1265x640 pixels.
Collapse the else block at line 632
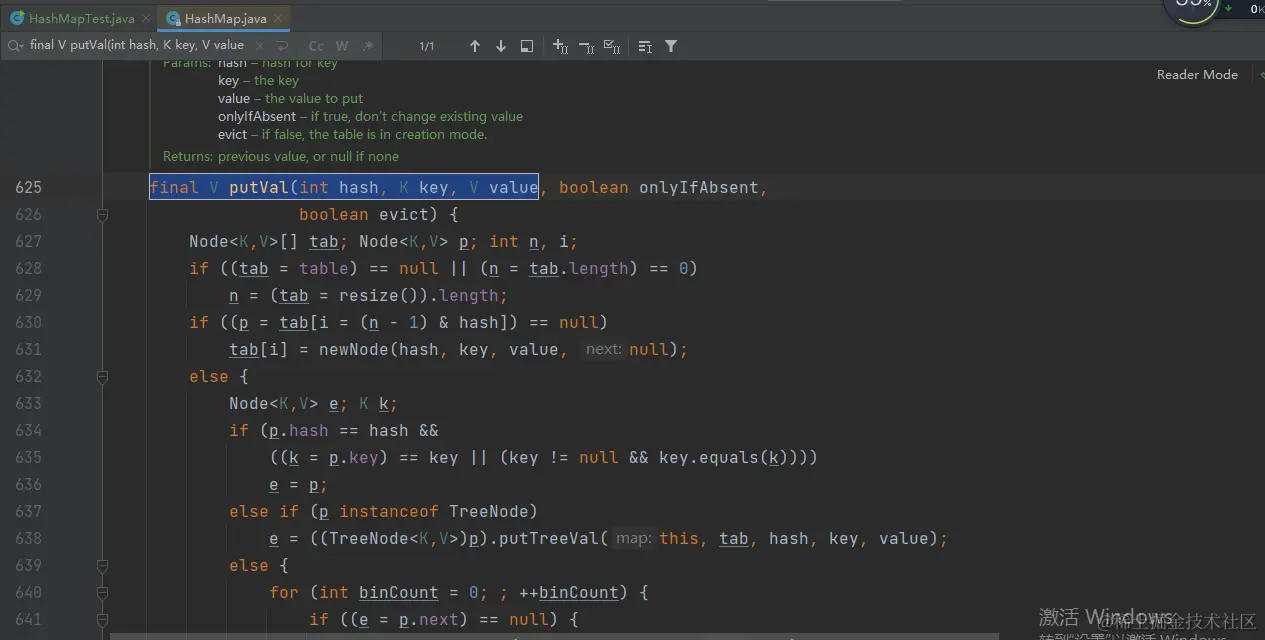tap(102, 376)
